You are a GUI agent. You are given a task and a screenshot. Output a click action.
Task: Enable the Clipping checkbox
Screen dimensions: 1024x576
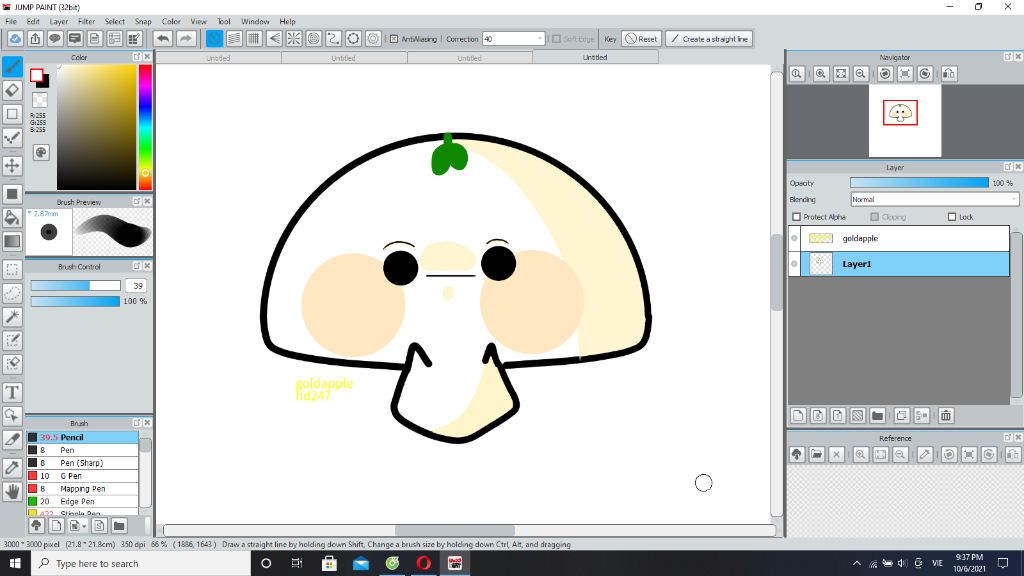click(874, 217)
